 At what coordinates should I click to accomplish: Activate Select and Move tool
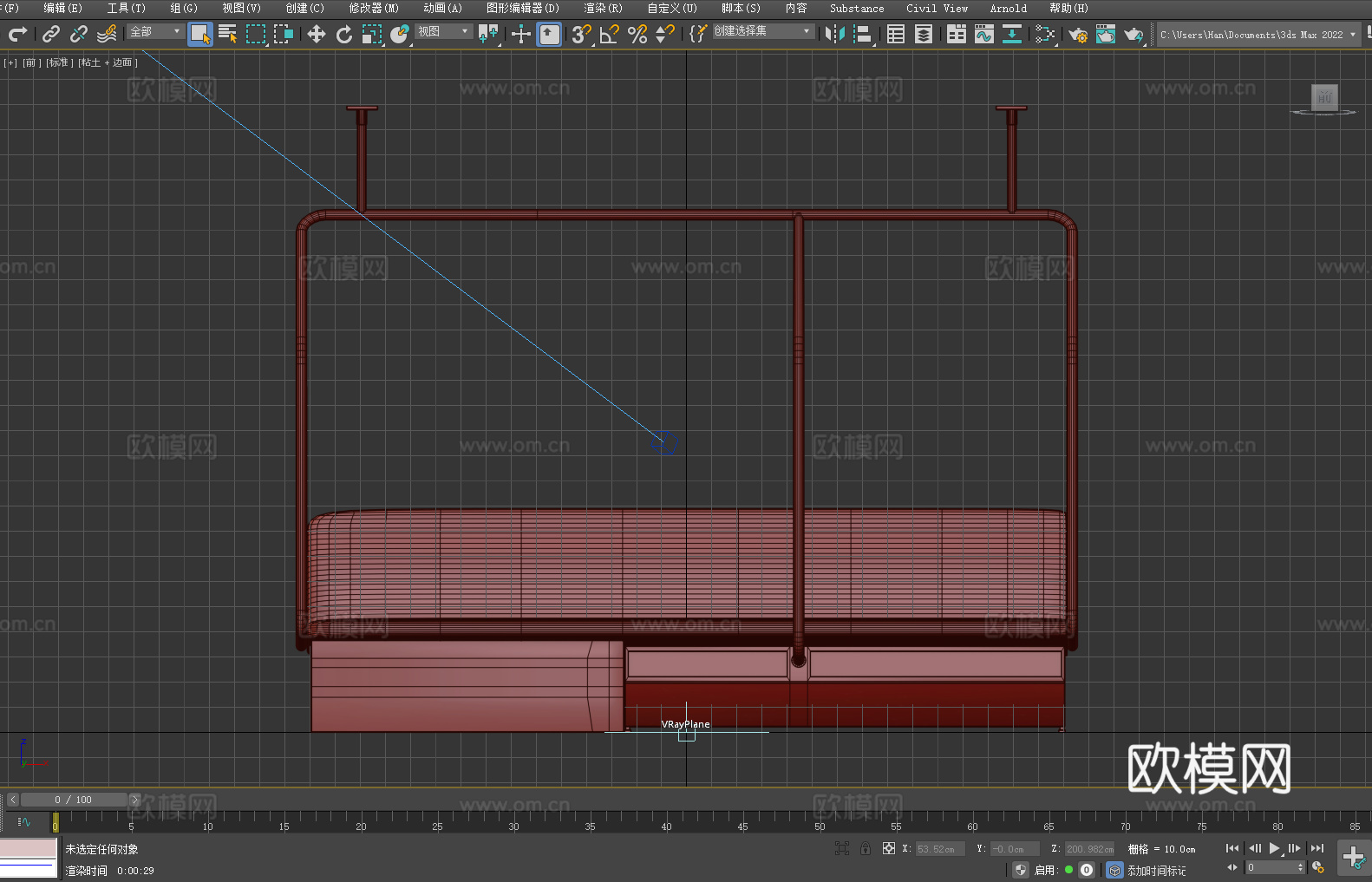(x=317, y=34)
